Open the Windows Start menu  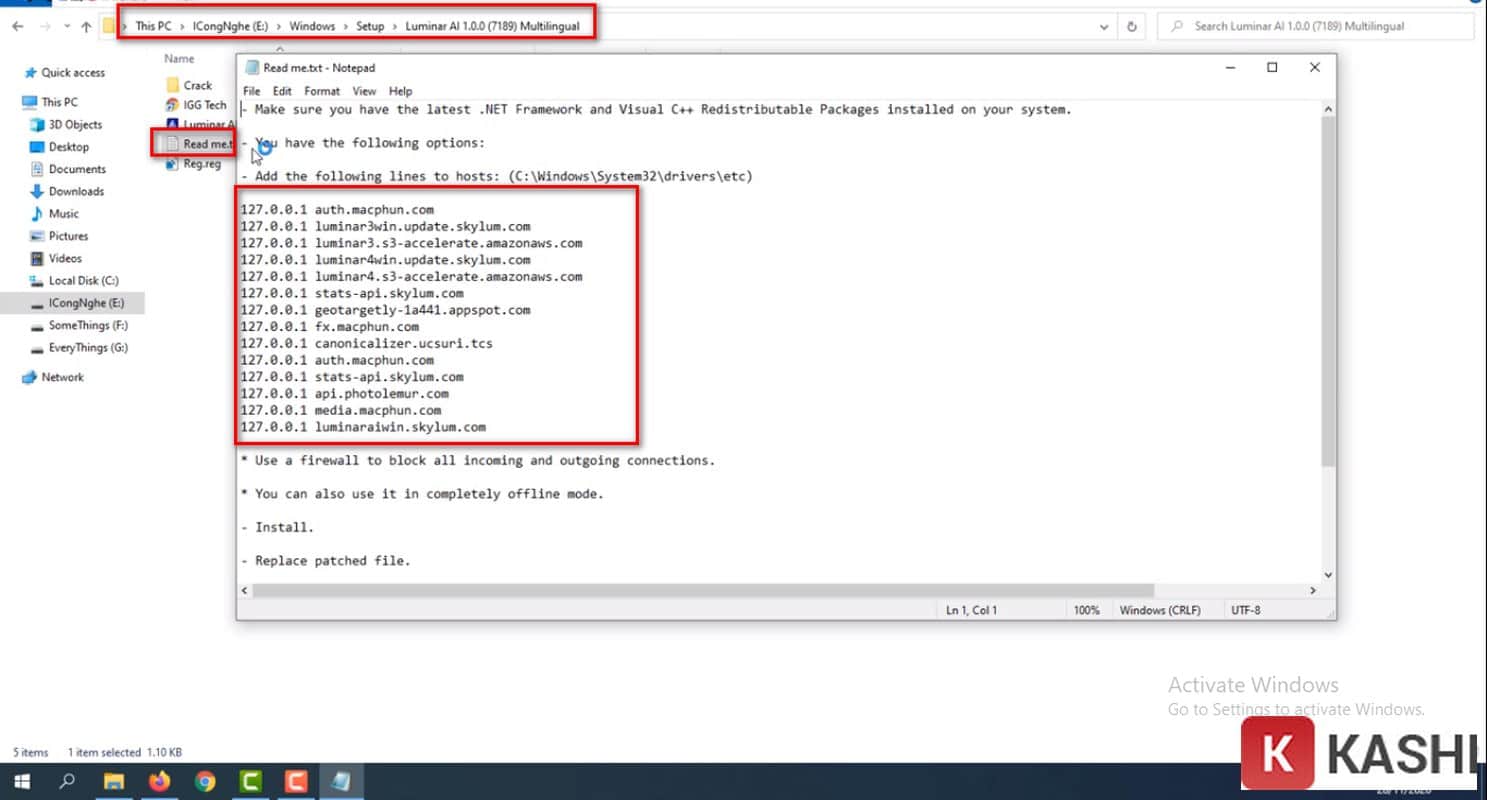point(22,782)
